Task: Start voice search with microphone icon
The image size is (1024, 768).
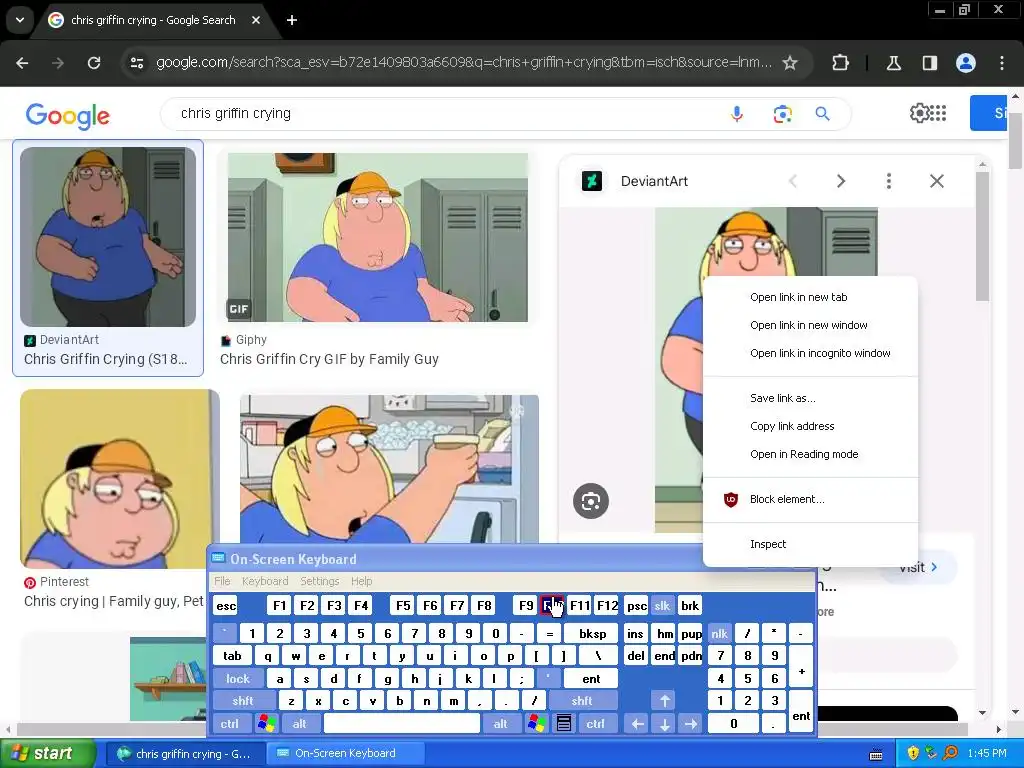Action: [737, 114]
